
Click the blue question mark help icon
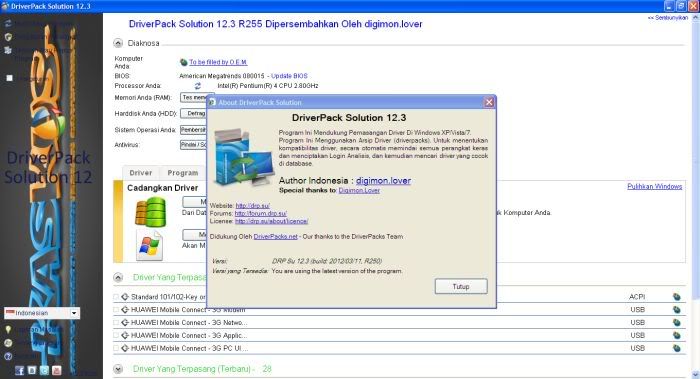[8, 356]
